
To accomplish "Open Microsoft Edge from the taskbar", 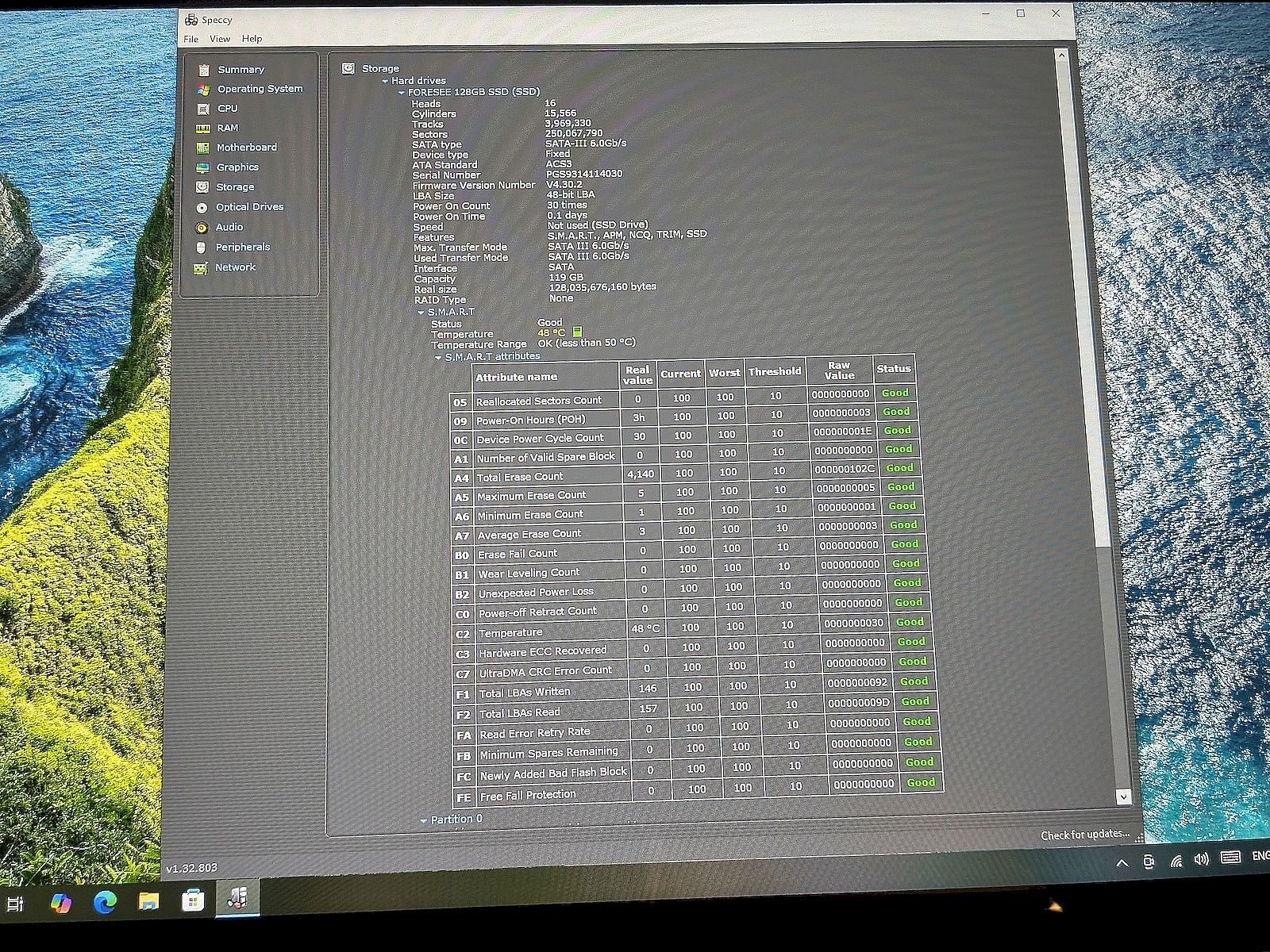I will pyautogui.click(x=104, y=901).
